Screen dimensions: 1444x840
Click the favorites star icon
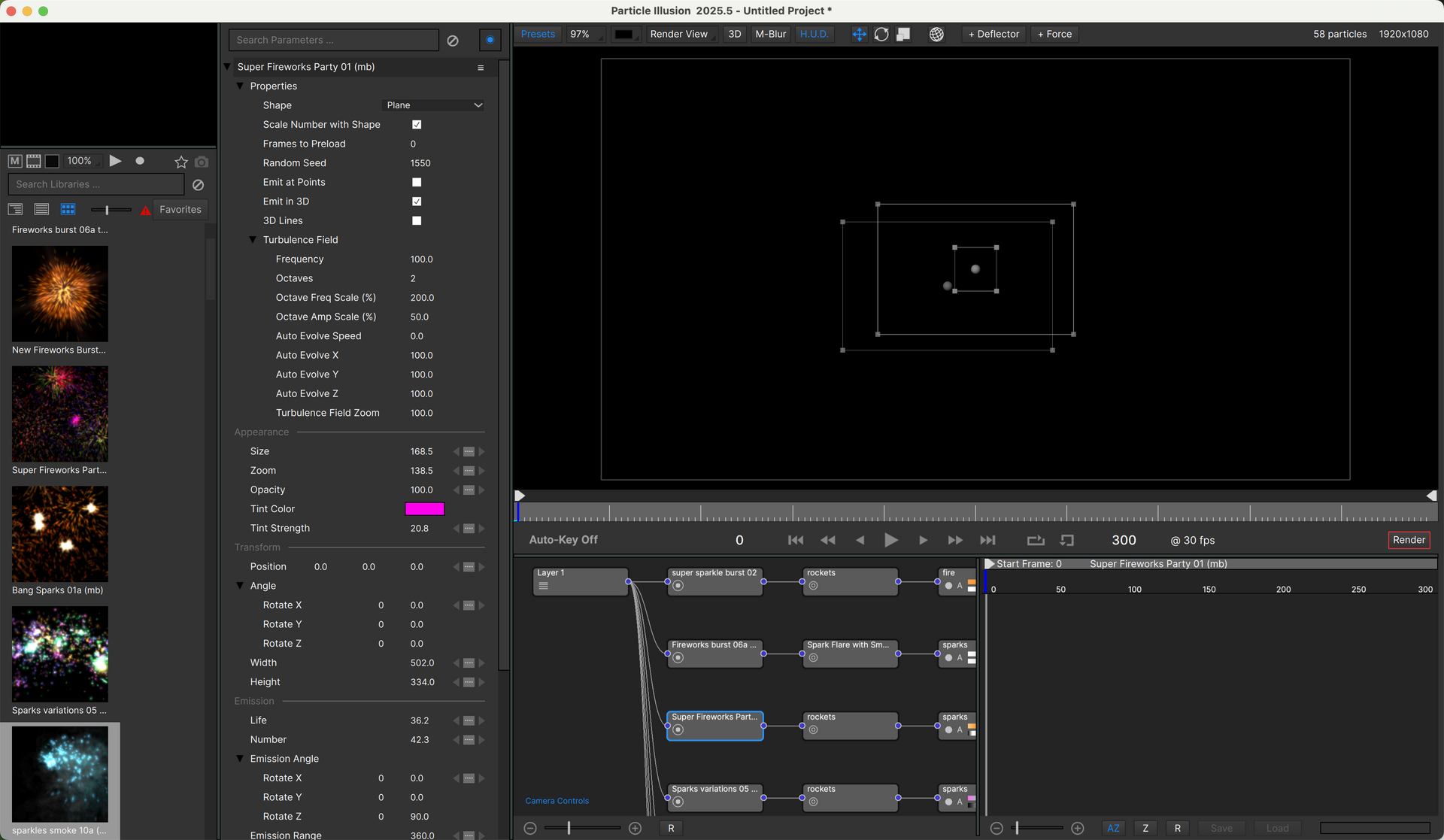[x=180, y=162]
